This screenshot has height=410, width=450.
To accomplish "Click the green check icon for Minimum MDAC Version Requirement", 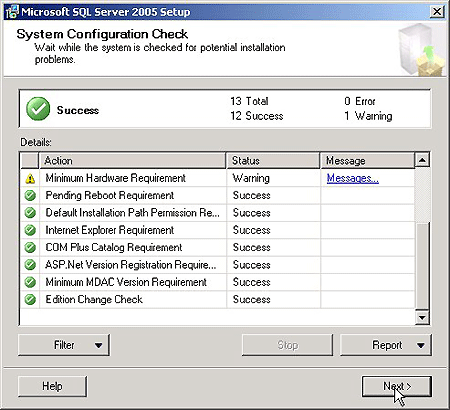I will tap(30, 282).
